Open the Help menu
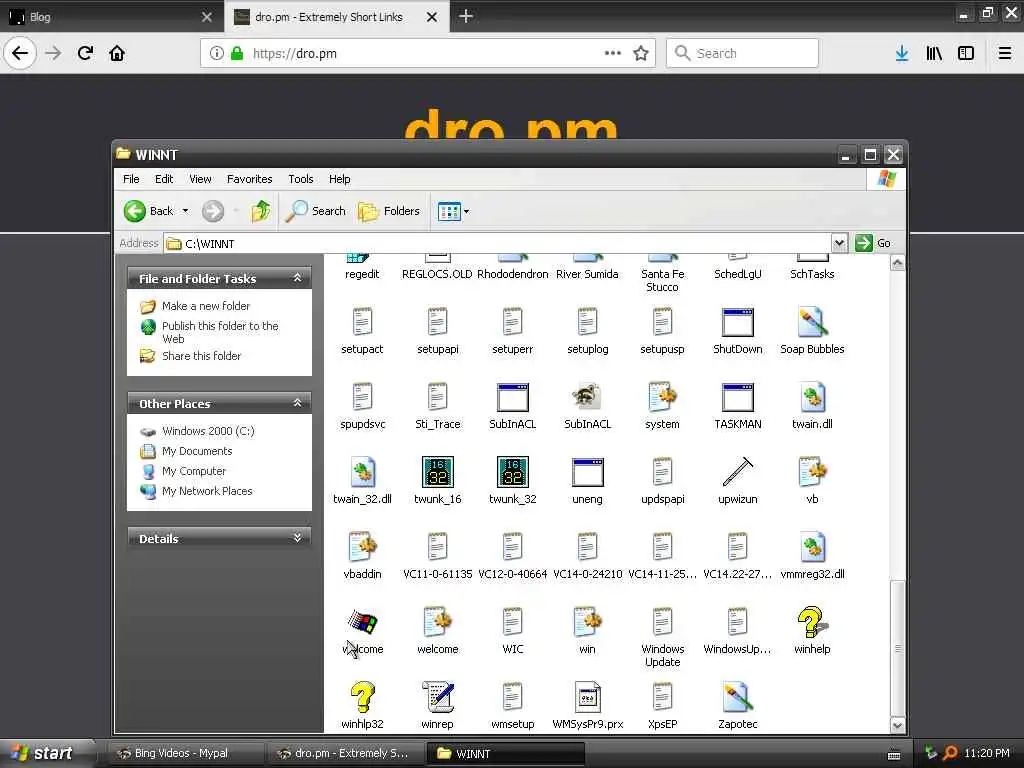 point(339,179)
